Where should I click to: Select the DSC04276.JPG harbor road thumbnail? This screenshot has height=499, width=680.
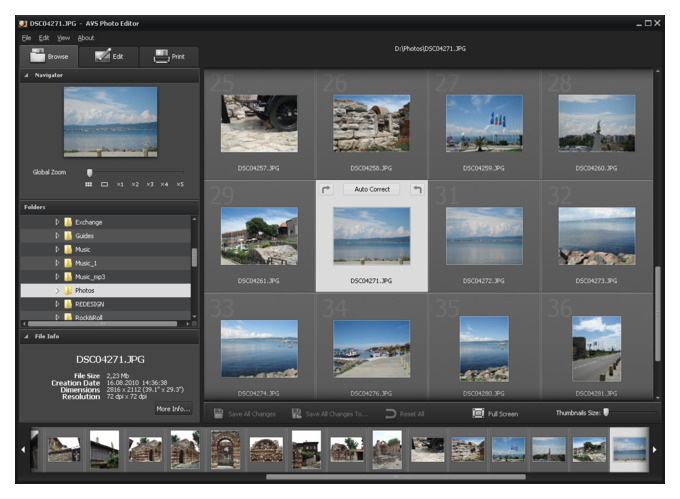372,349
